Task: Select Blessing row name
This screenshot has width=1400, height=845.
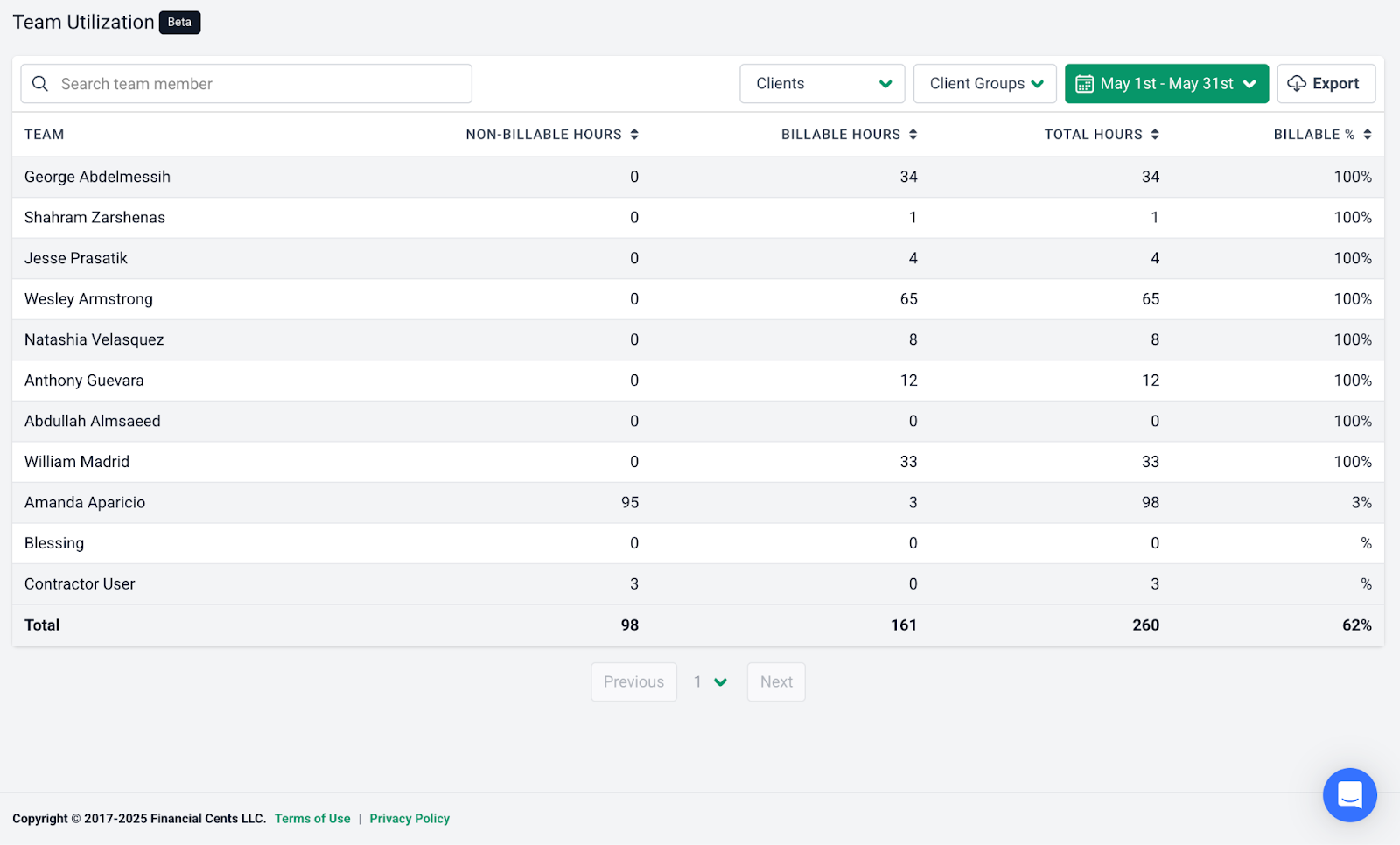Action: (54, 543)
